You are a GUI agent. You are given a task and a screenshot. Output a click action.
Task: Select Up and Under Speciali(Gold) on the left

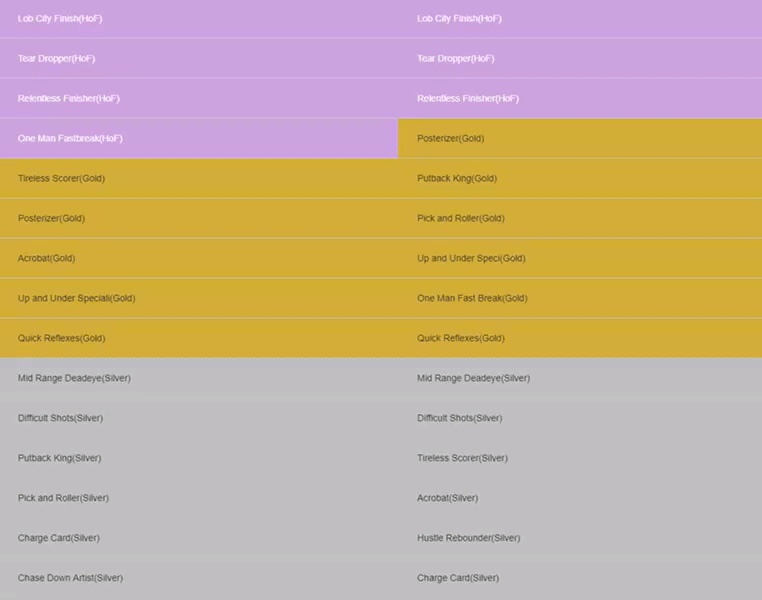click(x=199, y=298)
